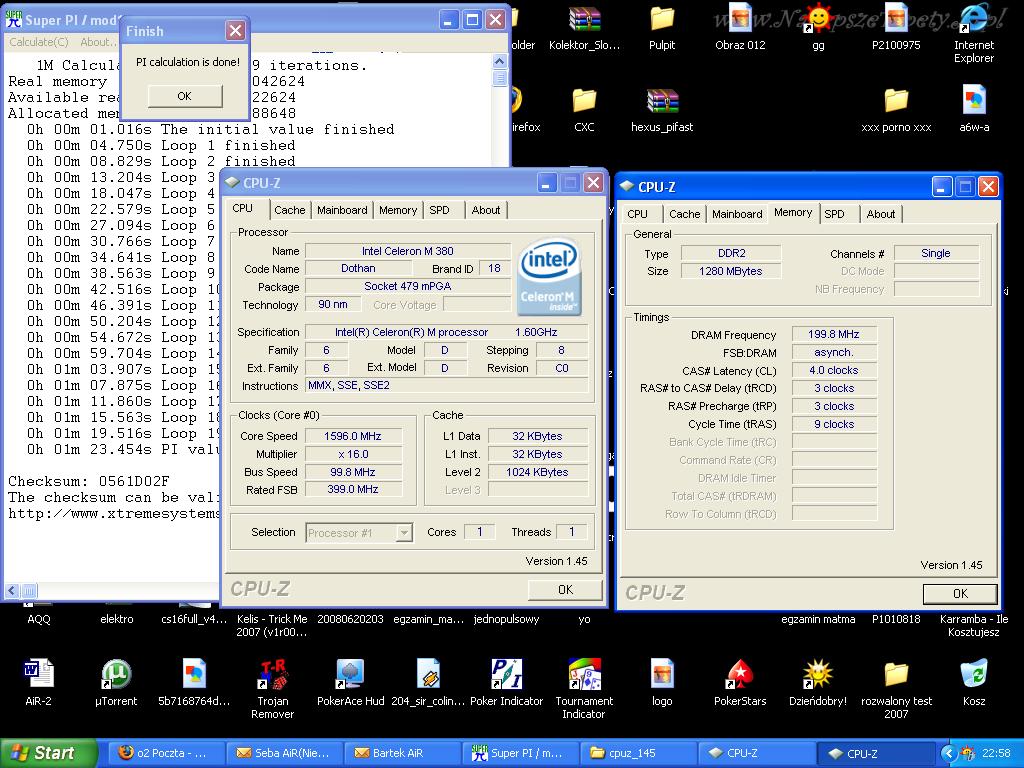The width and height of the screenshot is (1024, 768).
Task: Click the memory Size 1280 MBytes value
Action: [x=731, y=271]
